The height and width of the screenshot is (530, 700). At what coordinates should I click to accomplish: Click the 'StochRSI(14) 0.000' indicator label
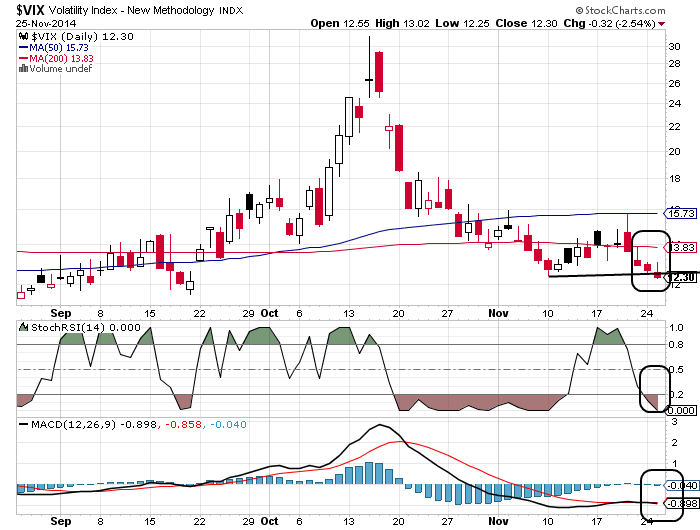[x=86, y=327]
